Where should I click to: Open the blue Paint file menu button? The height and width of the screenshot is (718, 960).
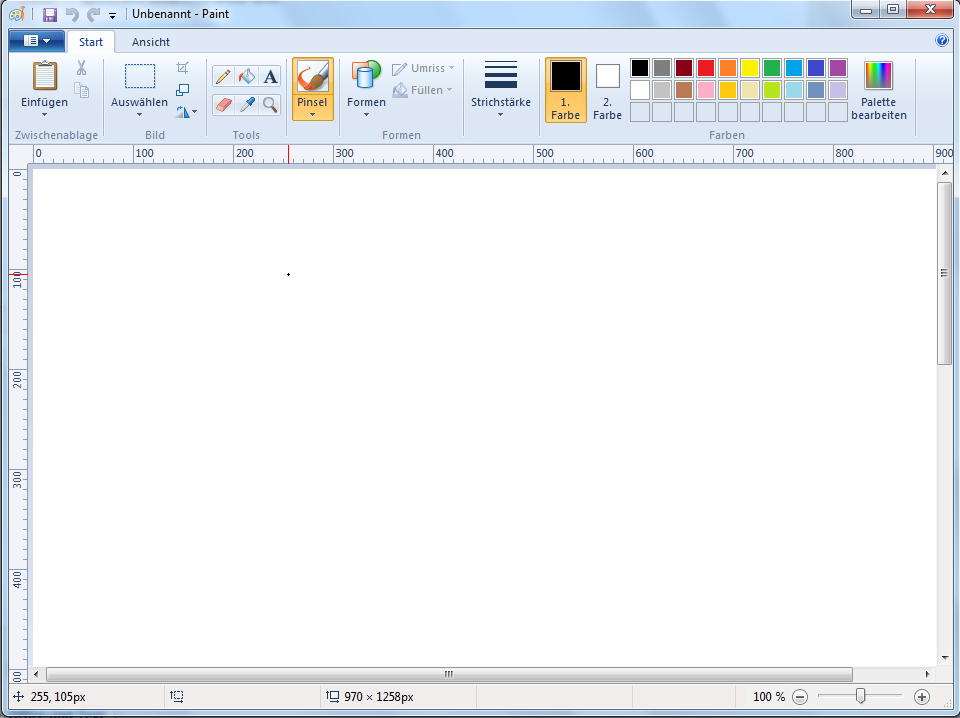click(37, 41)
